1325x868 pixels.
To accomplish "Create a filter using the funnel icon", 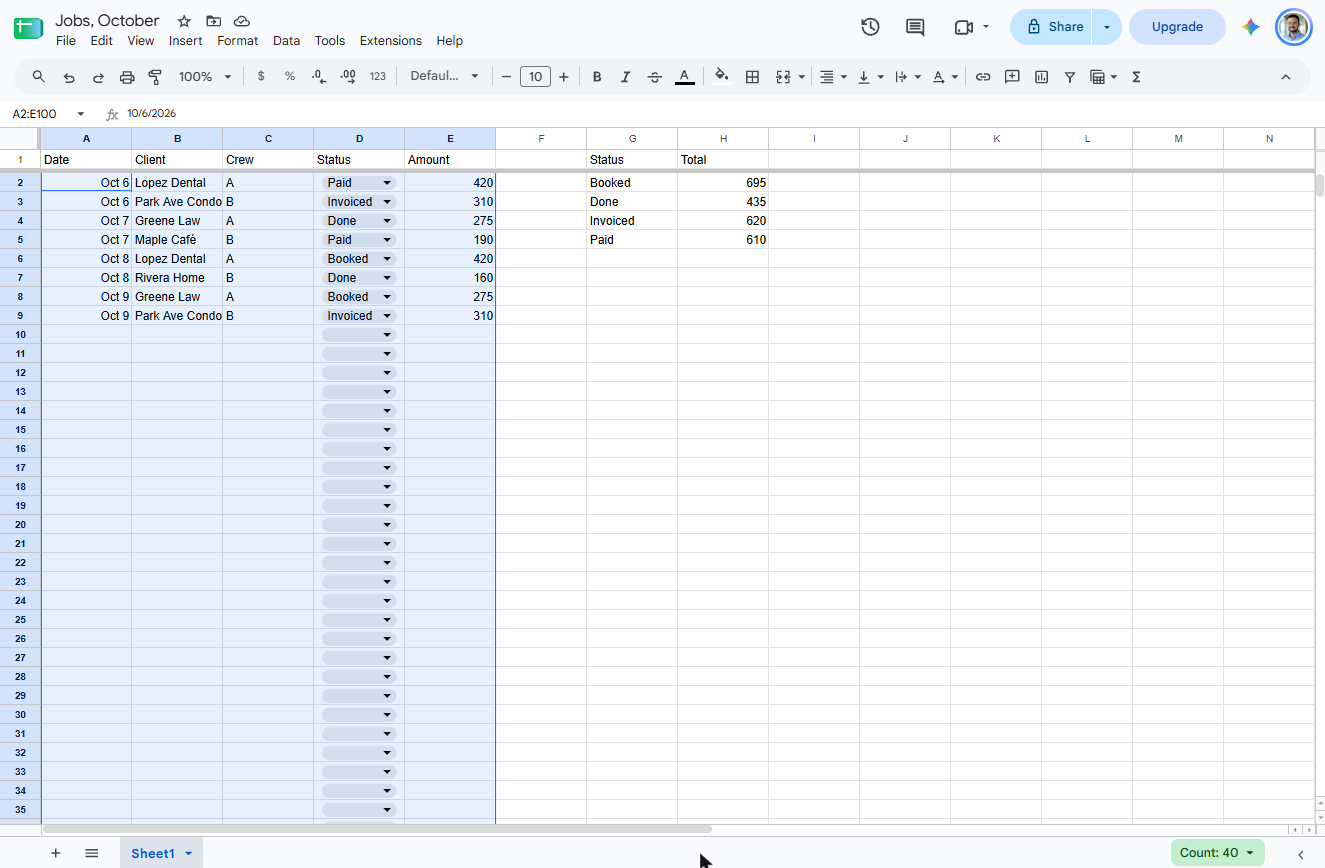I will point(1070,77).
